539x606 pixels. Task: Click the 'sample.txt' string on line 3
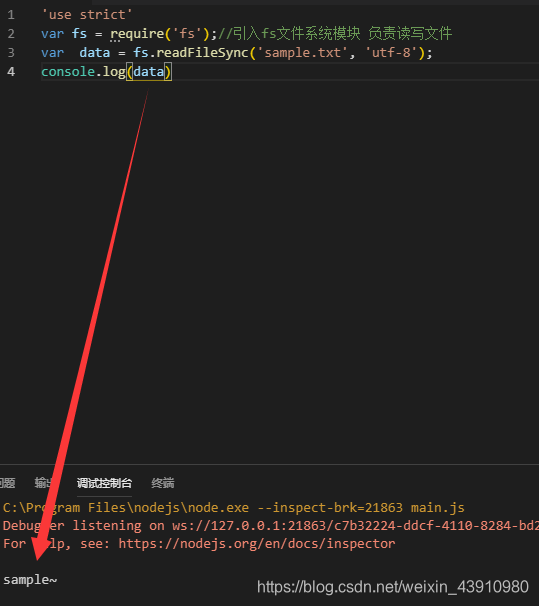pos(303,53)
